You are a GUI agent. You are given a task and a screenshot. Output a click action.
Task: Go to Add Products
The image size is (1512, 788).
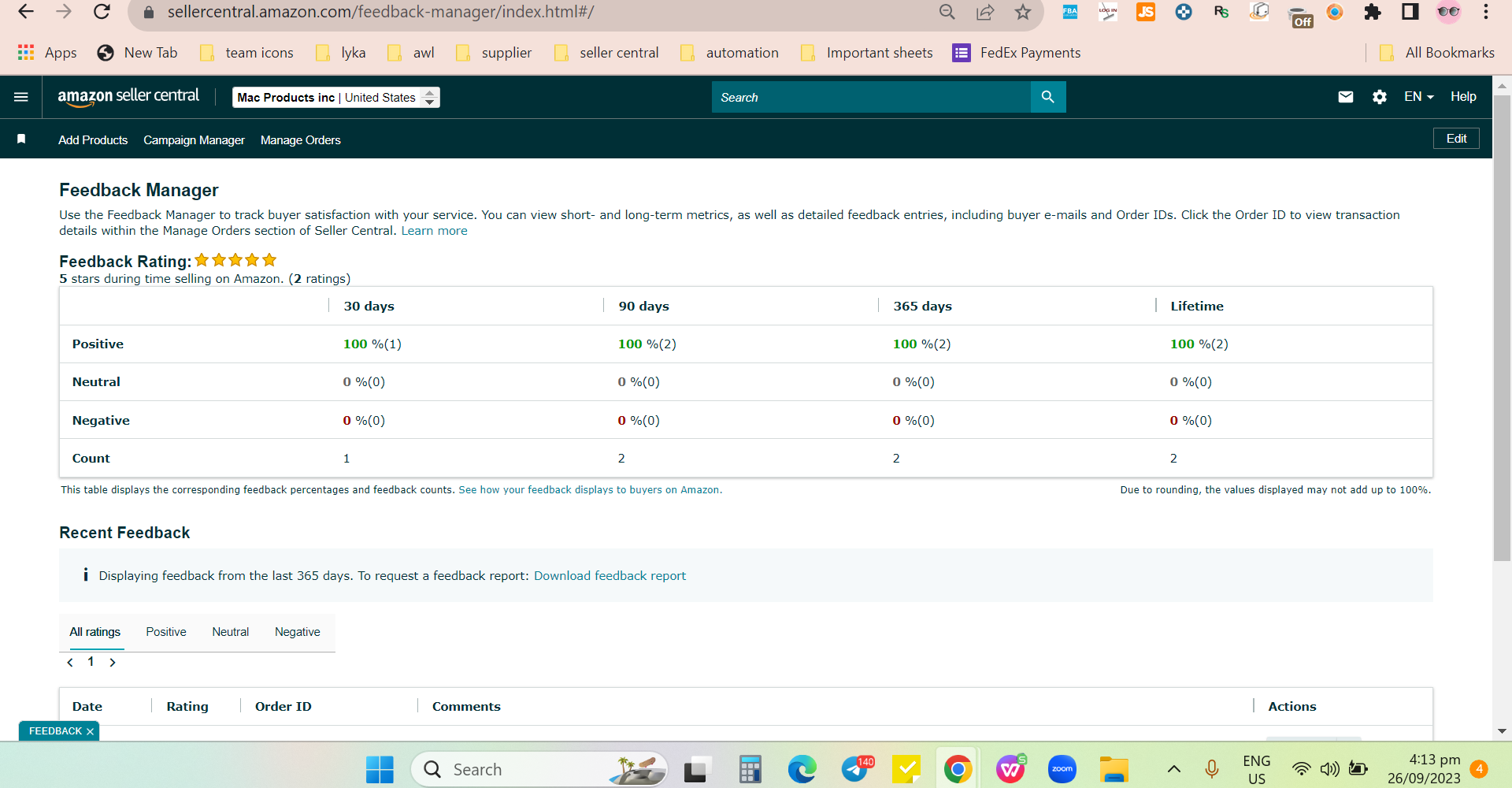(93, 139)
